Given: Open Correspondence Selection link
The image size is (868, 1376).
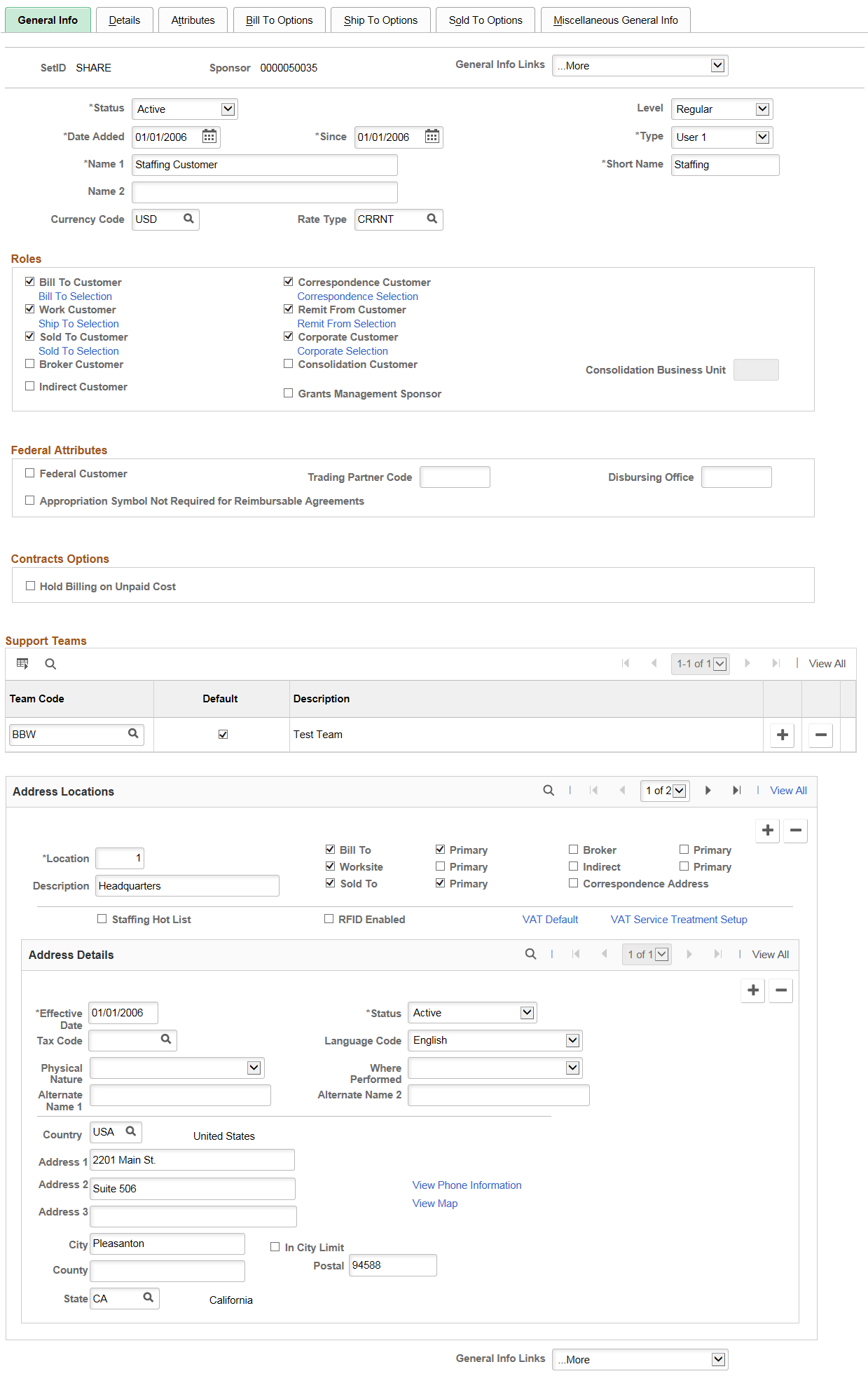Looking at the screenshot, I should [x=357, y=296].
